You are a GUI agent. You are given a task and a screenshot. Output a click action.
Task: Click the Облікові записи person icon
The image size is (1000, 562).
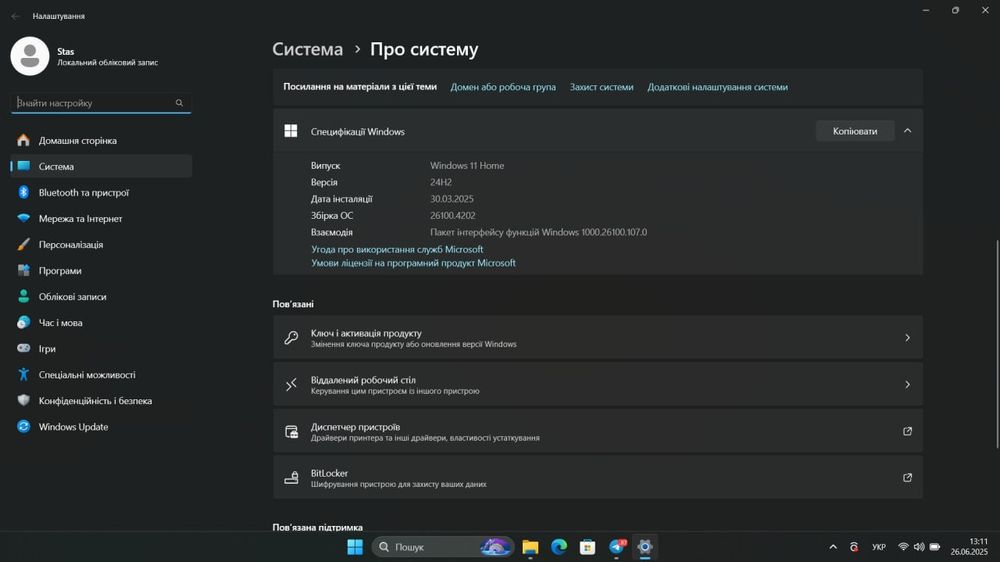click(x=24, y=297)
